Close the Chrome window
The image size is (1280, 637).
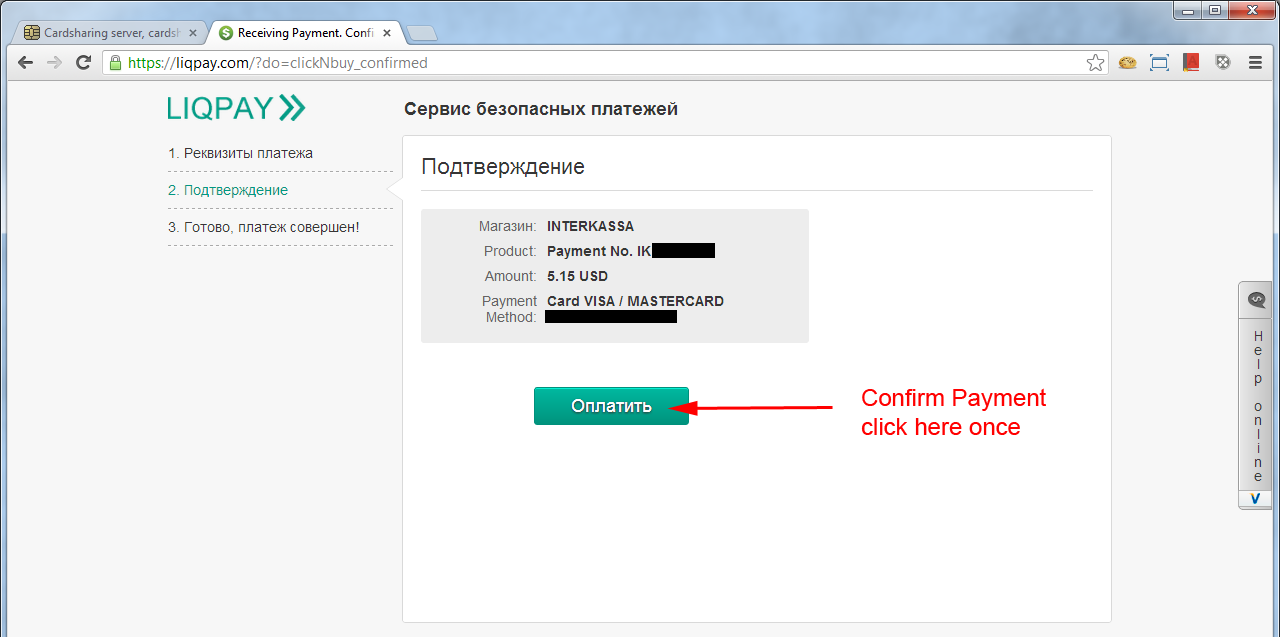(1251, 10)
